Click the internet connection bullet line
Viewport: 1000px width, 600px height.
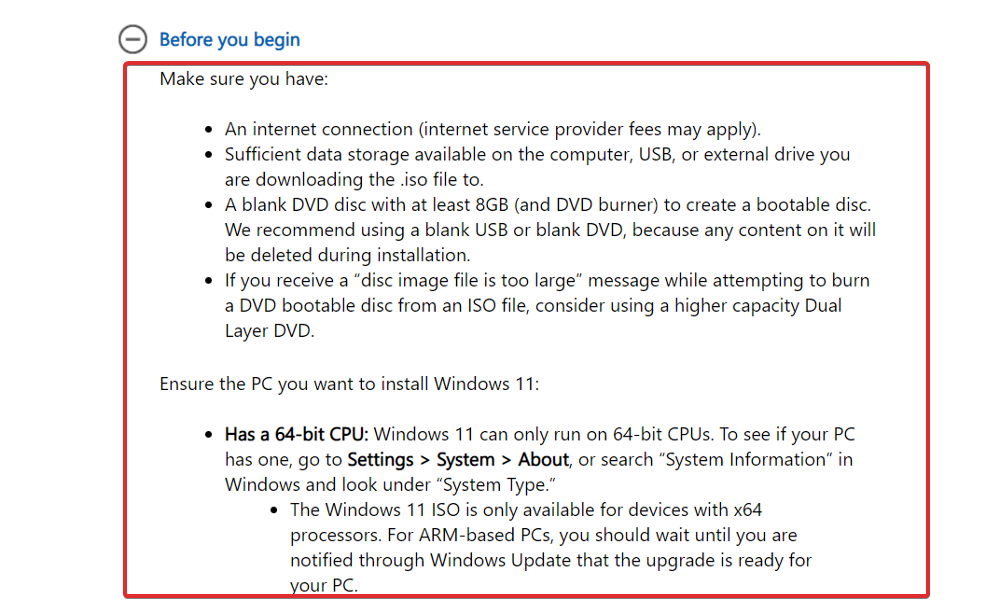[492, 129]
